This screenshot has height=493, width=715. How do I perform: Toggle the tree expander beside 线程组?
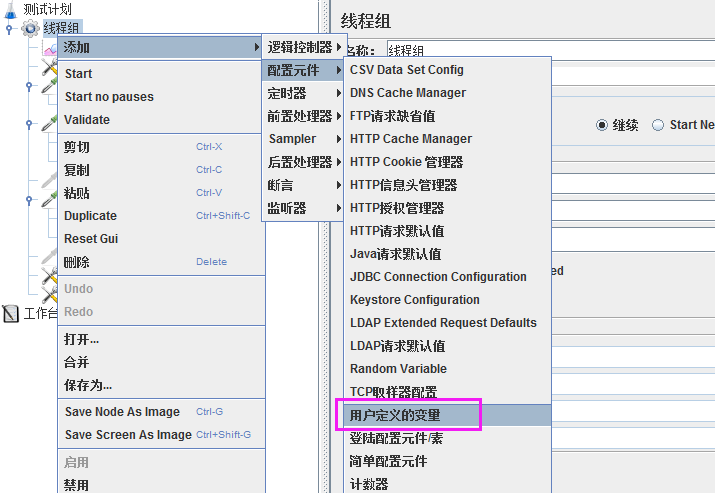9,29
